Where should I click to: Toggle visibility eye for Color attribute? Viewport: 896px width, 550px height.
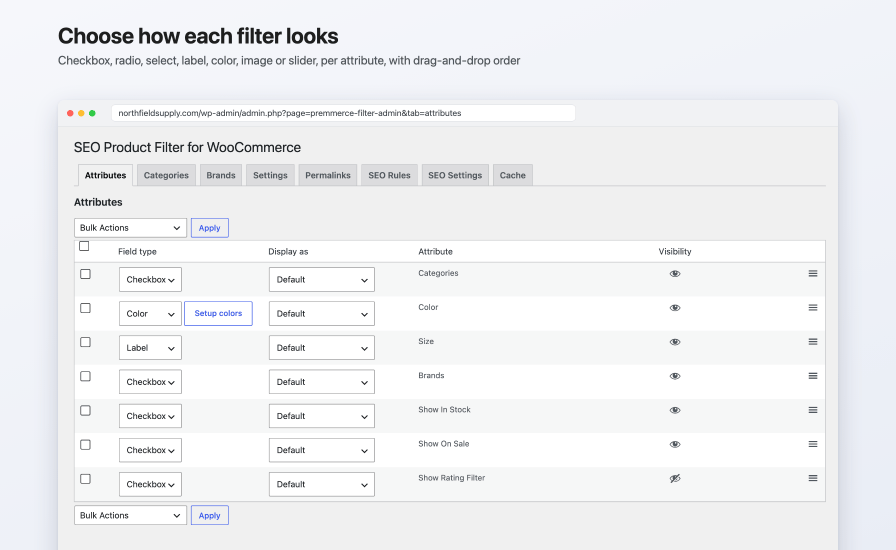coord(675,308)
